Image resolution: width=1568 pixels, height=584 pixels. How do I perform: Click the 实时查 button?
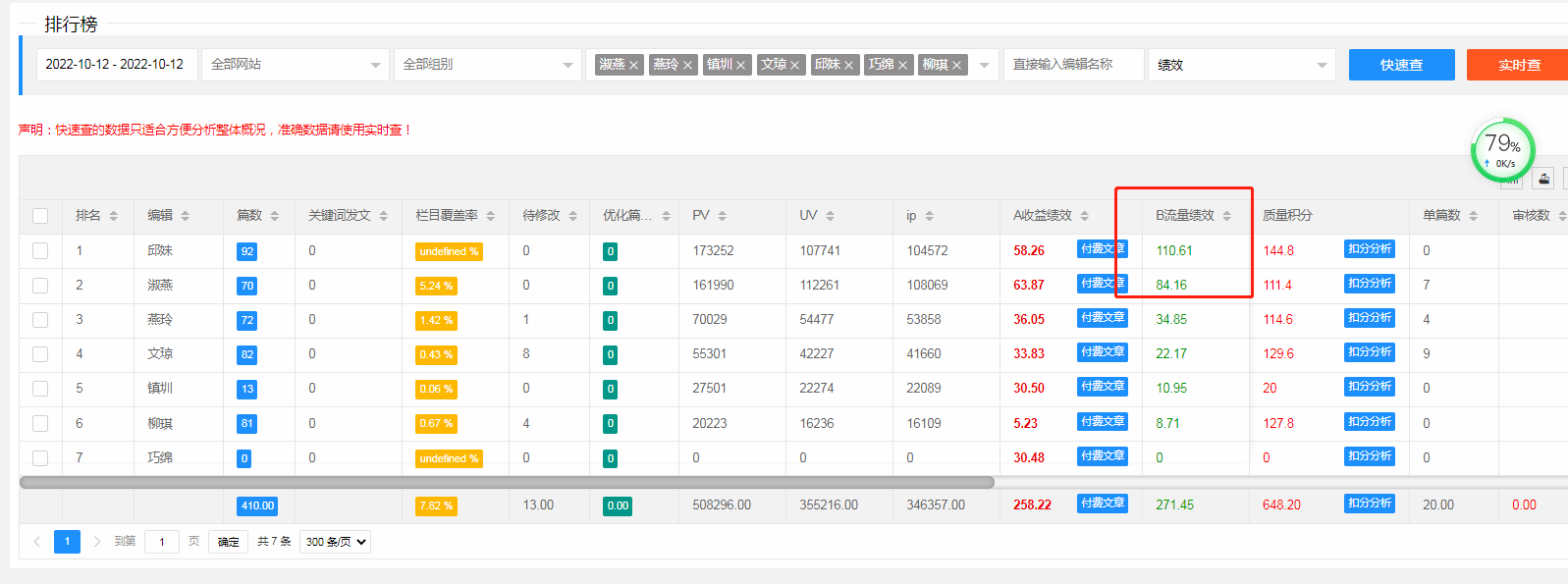pos(1518,65)
